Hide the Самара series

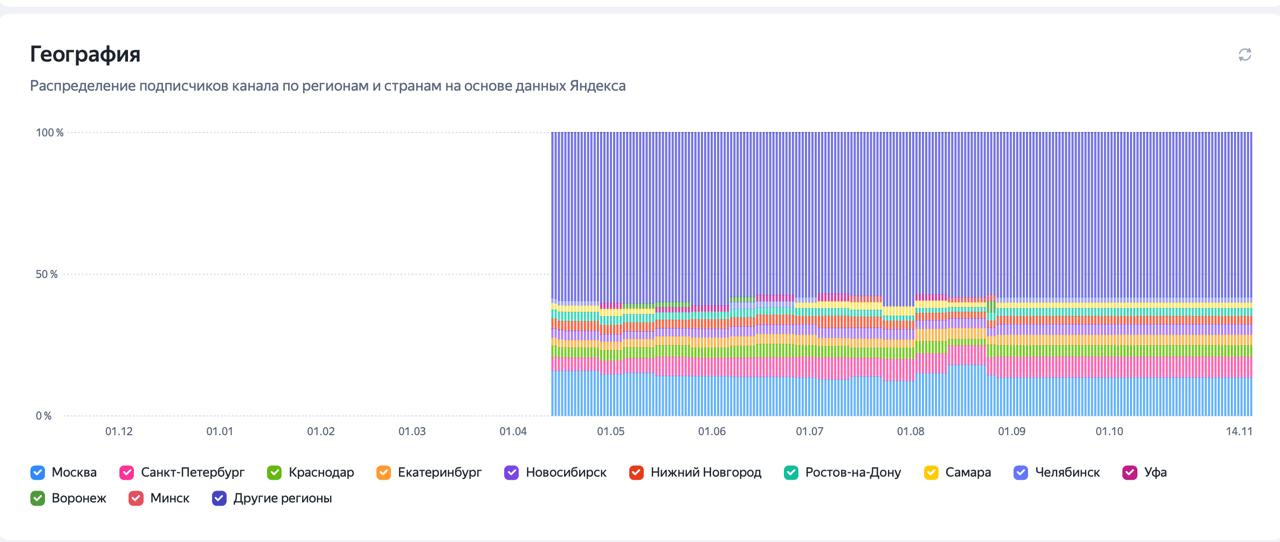[x=931, y=472]
